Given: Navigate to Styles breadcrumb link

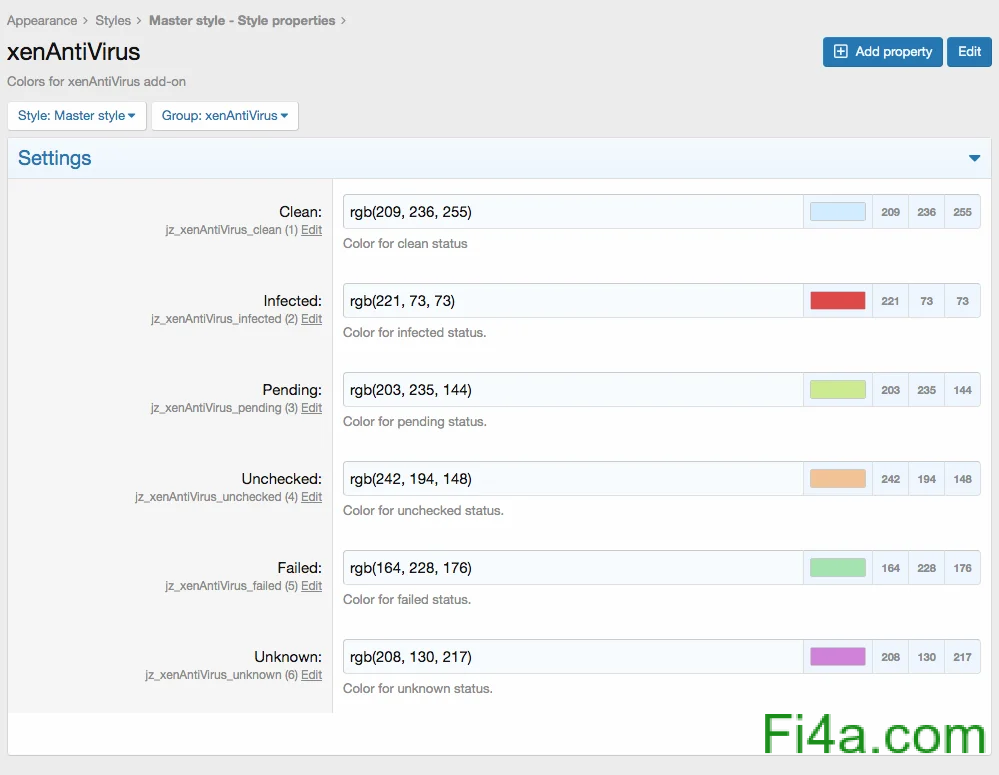Looking at the screenshot, I should coord(113,20).
